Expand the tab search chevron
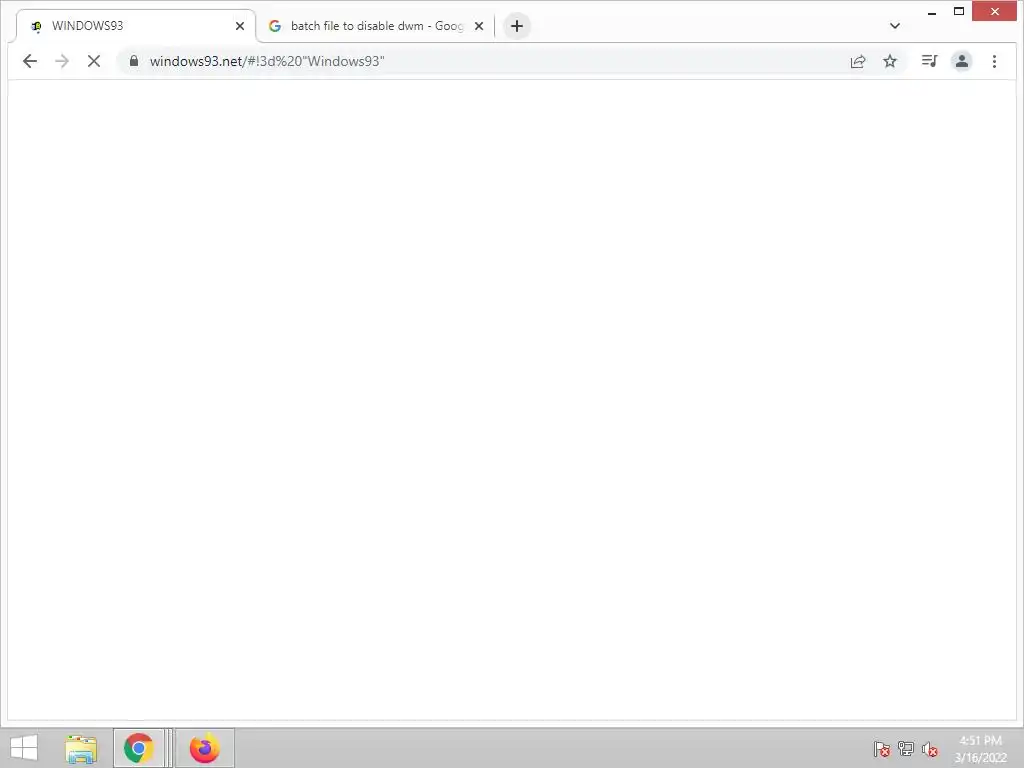 pyautogui.click(x=895, y=26)
